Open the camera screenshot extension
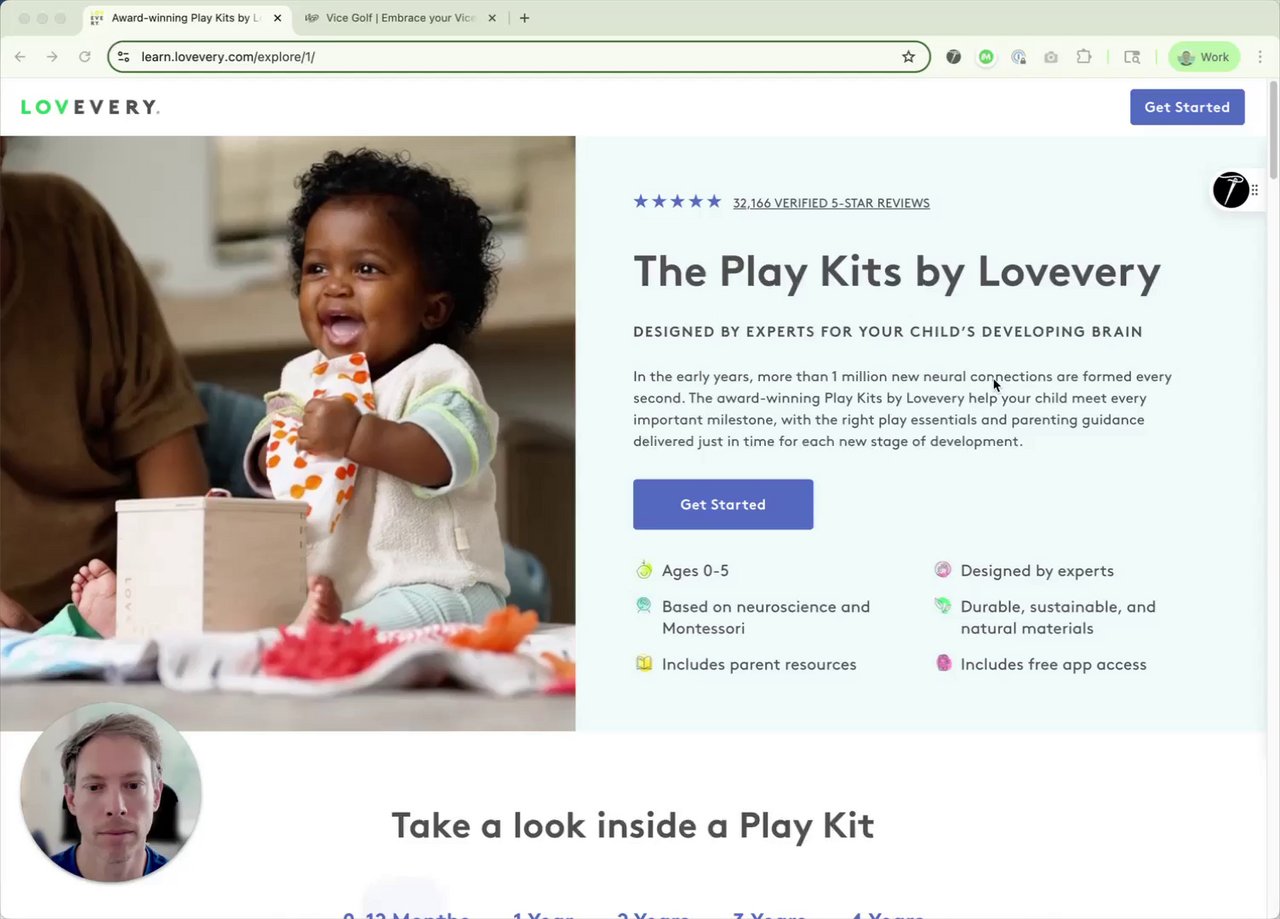 (x=1050, y=57)
